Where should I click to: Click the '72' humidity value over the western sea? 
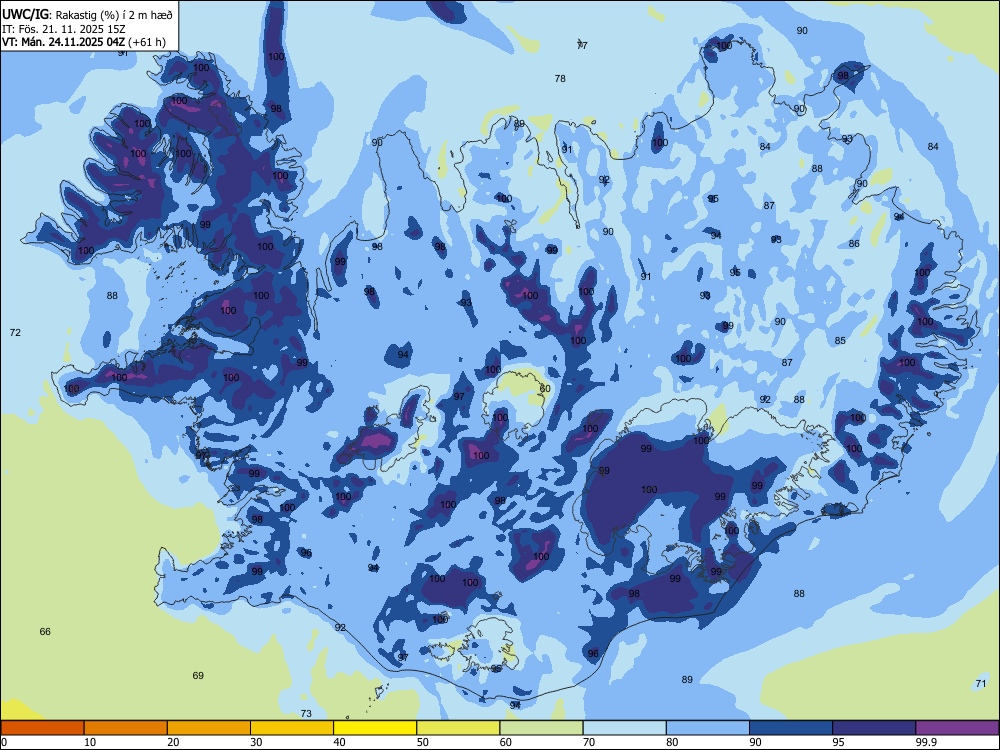coord(15,332)
